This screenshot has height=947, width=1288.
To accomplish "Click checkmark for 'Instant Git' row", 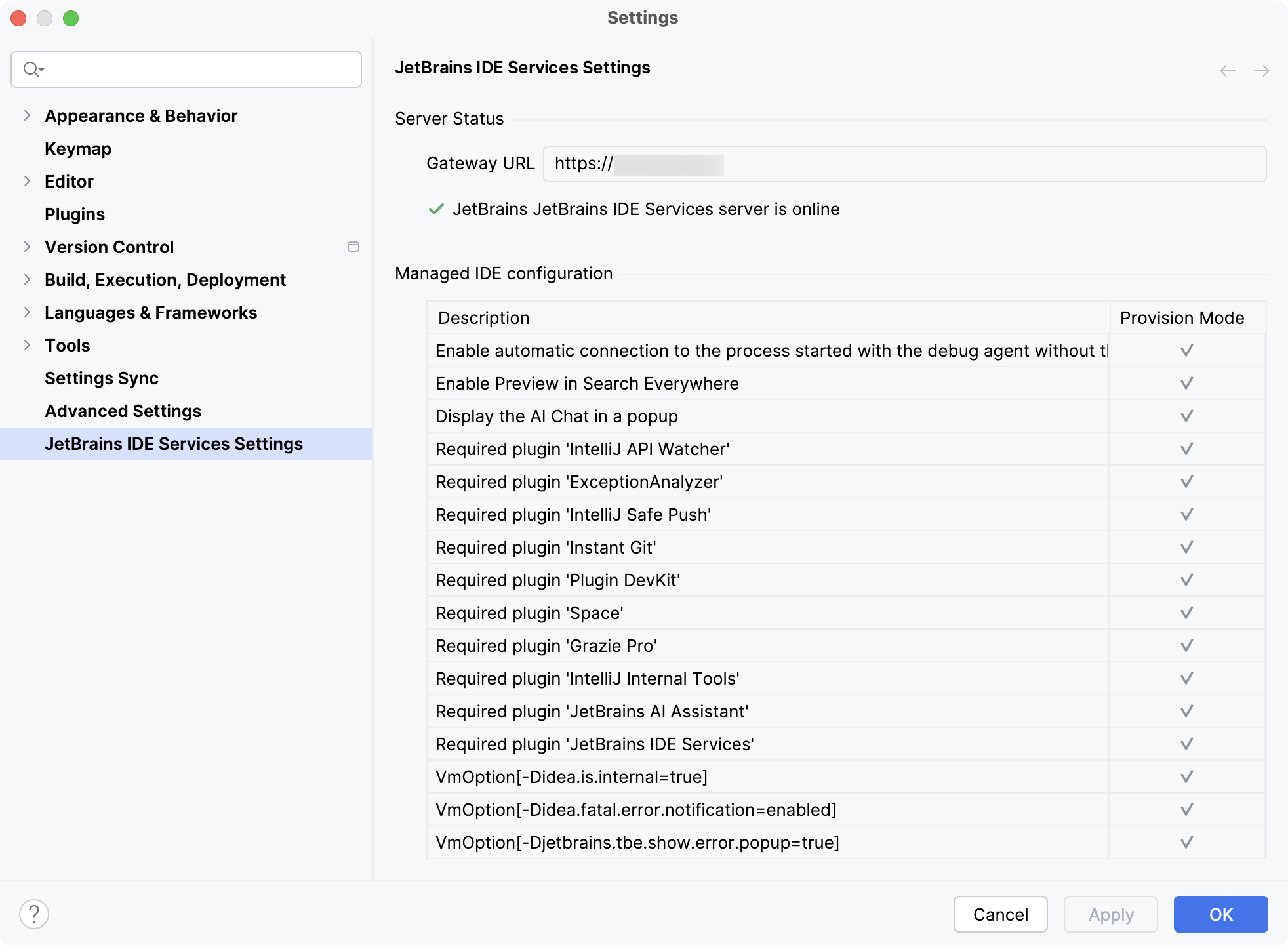I will click(1186, 547).
